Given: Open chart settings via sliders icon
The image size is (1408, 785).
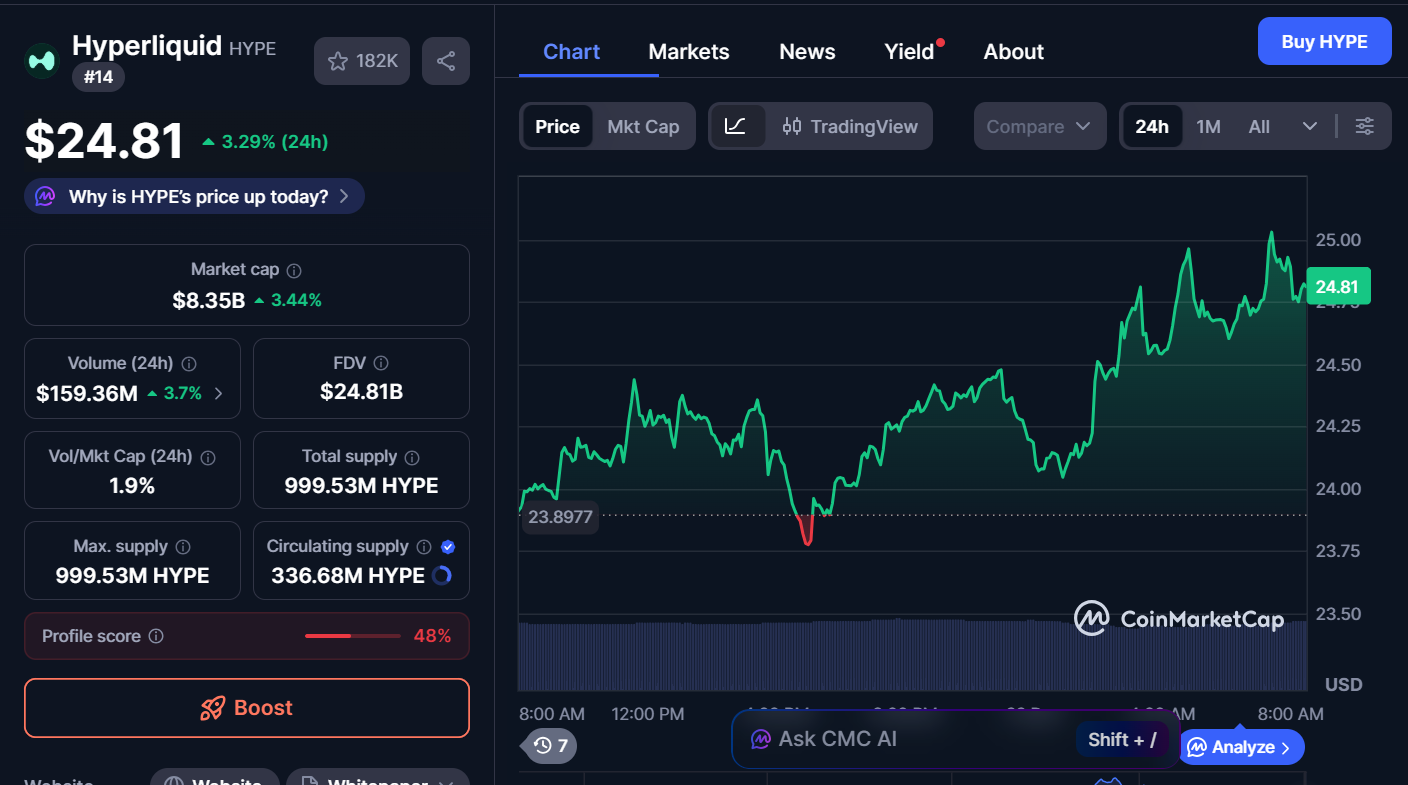Looking at the screenshot, I should [1365, 126].
